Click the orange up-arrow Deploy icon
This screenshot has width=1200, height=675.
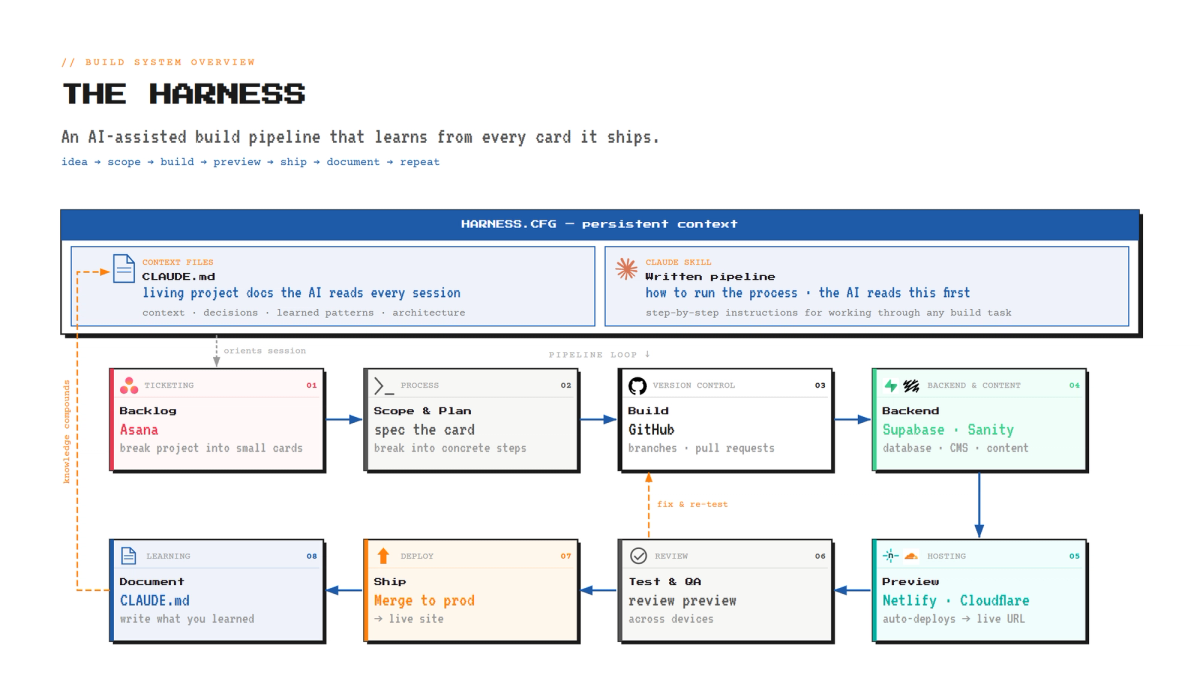click(383, 556)
